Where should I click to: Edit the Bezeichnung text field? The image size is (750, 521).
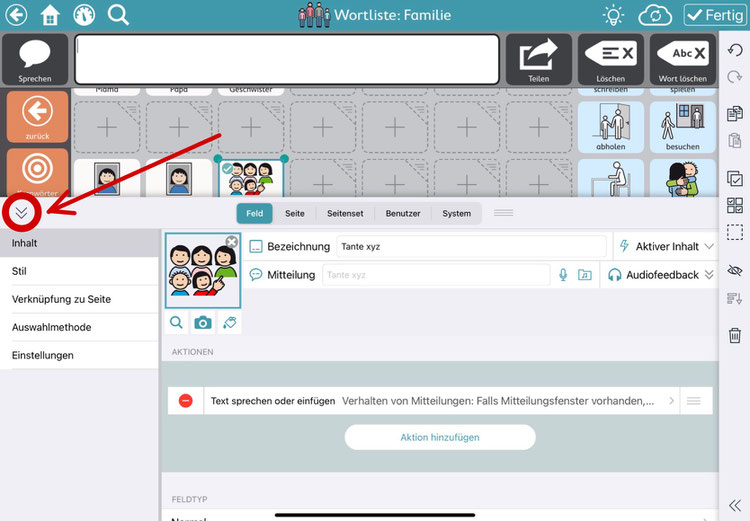471,246
